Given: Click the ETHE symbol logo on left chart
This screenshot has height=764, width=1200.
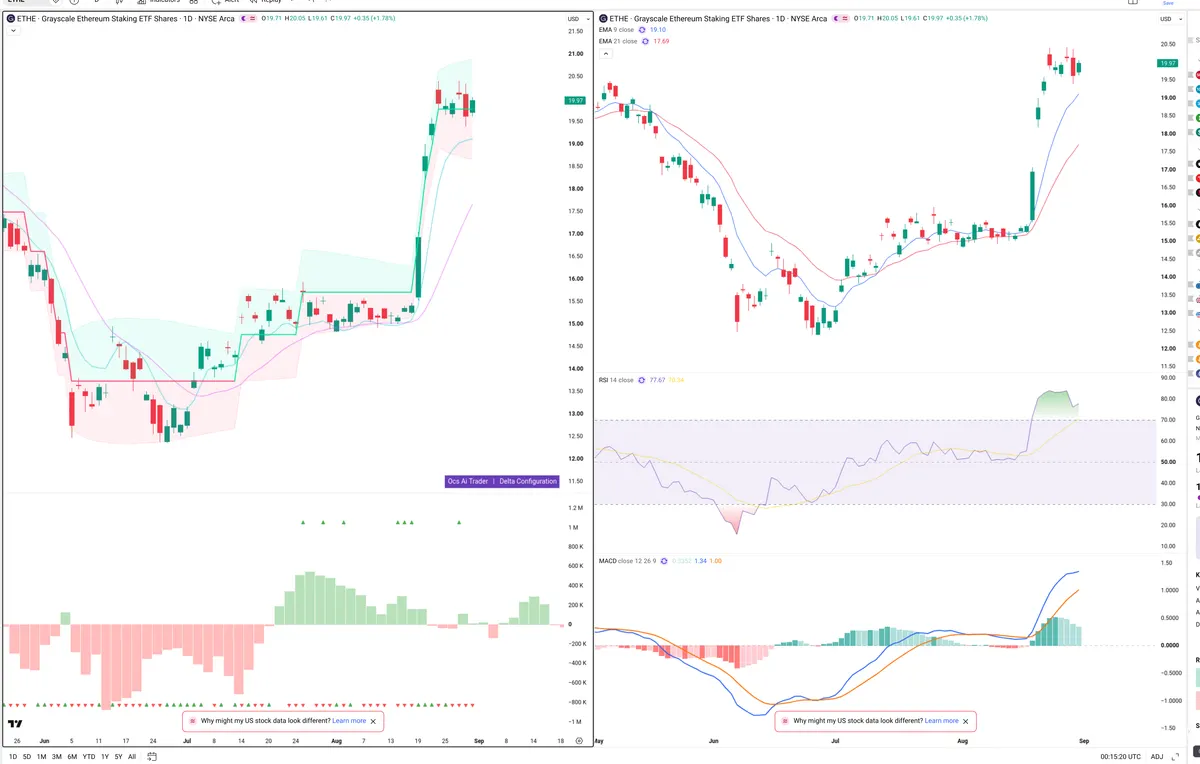Looking at the screenshot, I should (11, 19).
